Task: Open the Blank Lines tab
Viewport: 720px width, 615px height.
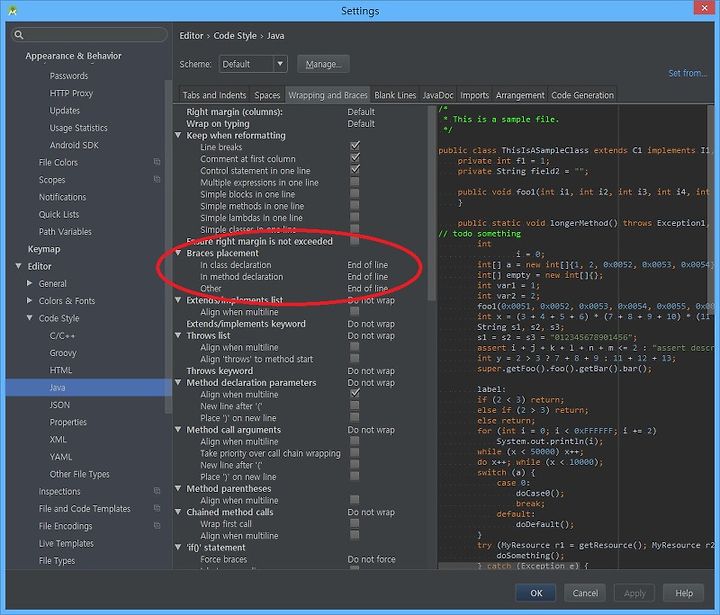Action: coord(395,95)
